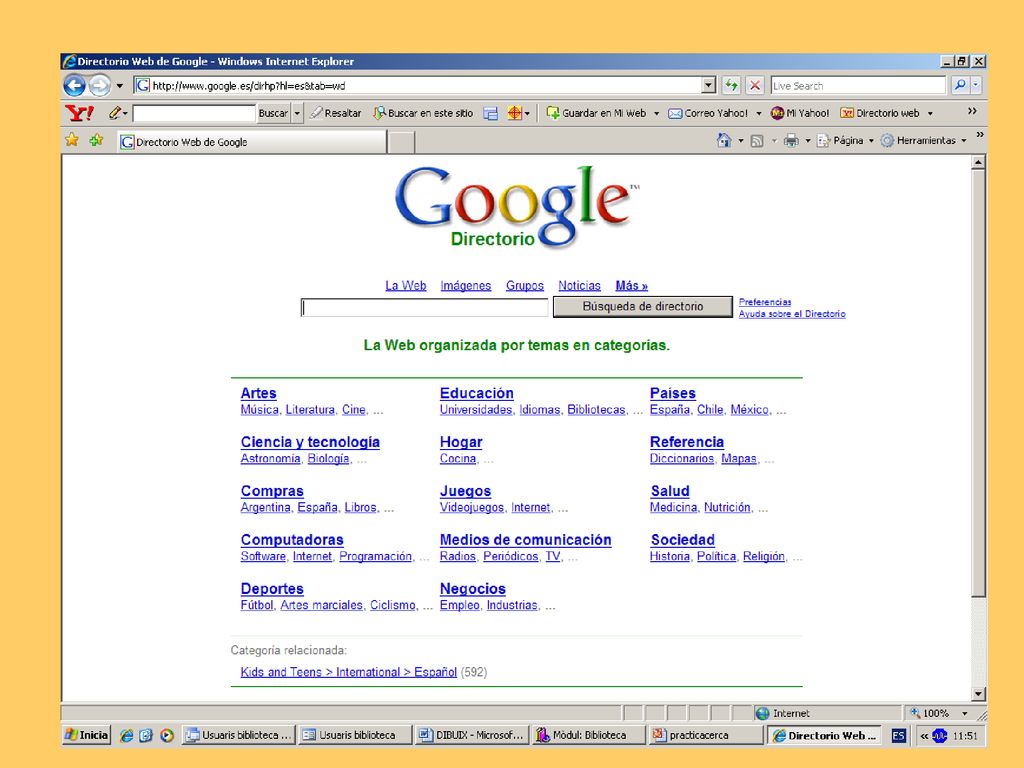This screenshot has height=768, width=1024.
Task: Click the Live Search input field
Action: click(x=859, y=85)
